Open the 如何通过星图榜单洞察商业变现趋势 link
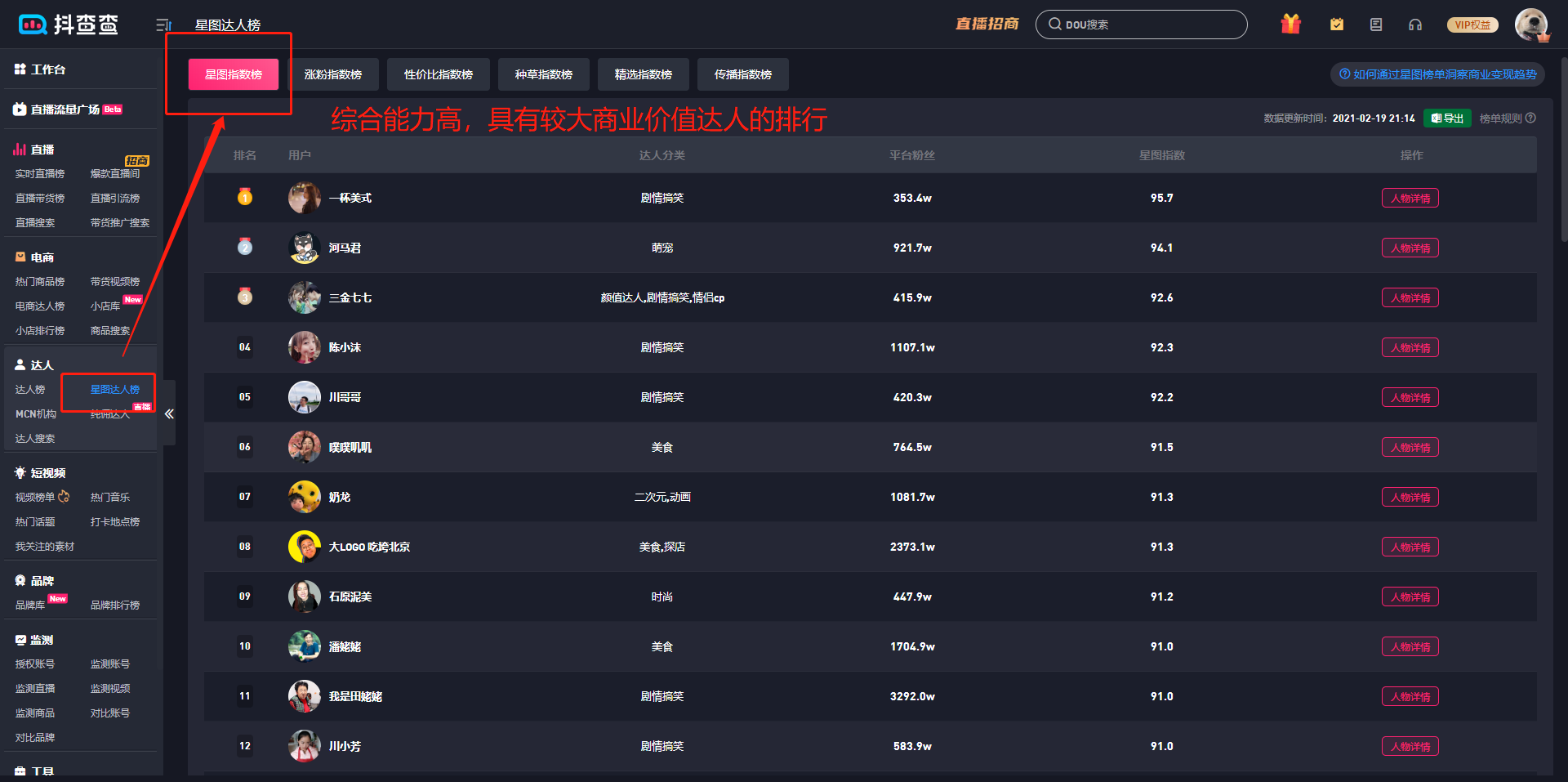 click(x=1437, y=74)
